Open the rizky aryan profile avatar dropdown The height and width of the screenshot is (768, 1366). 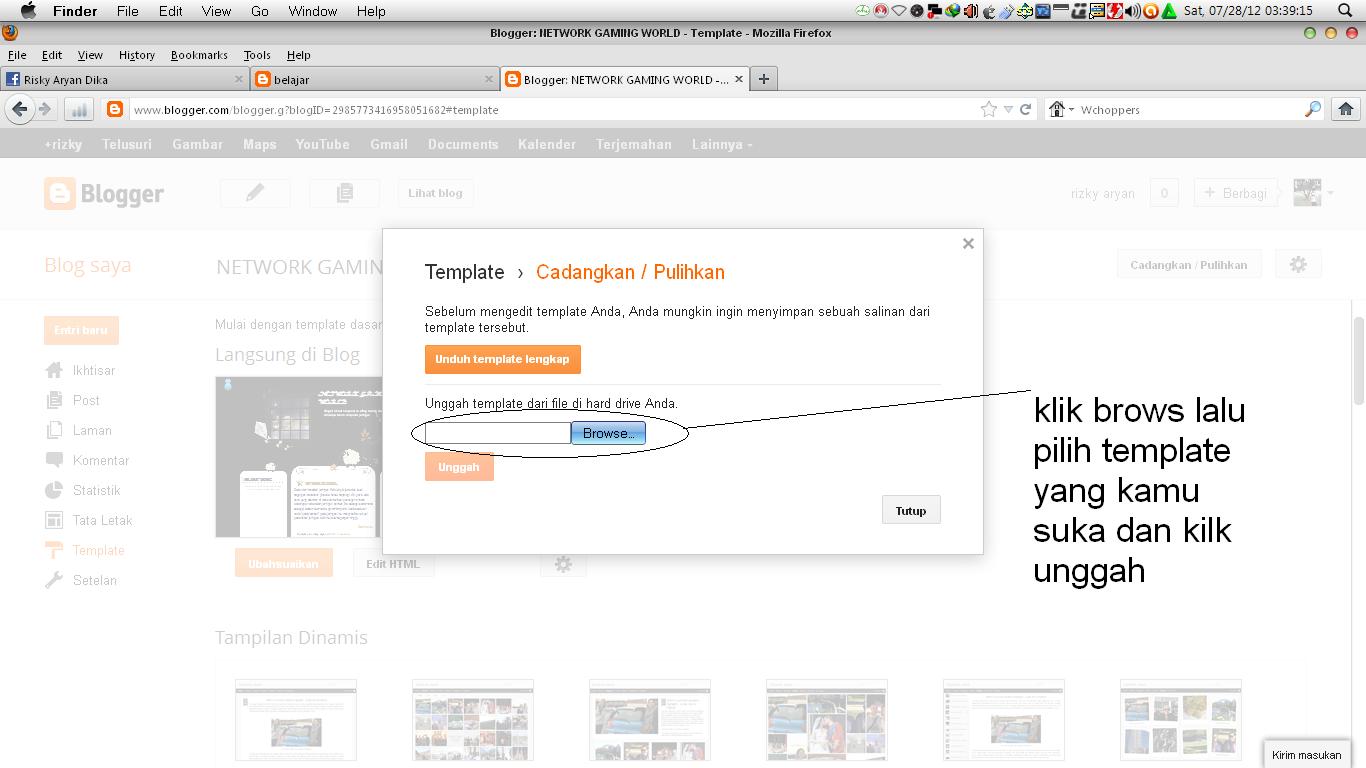click(1313, 193)
